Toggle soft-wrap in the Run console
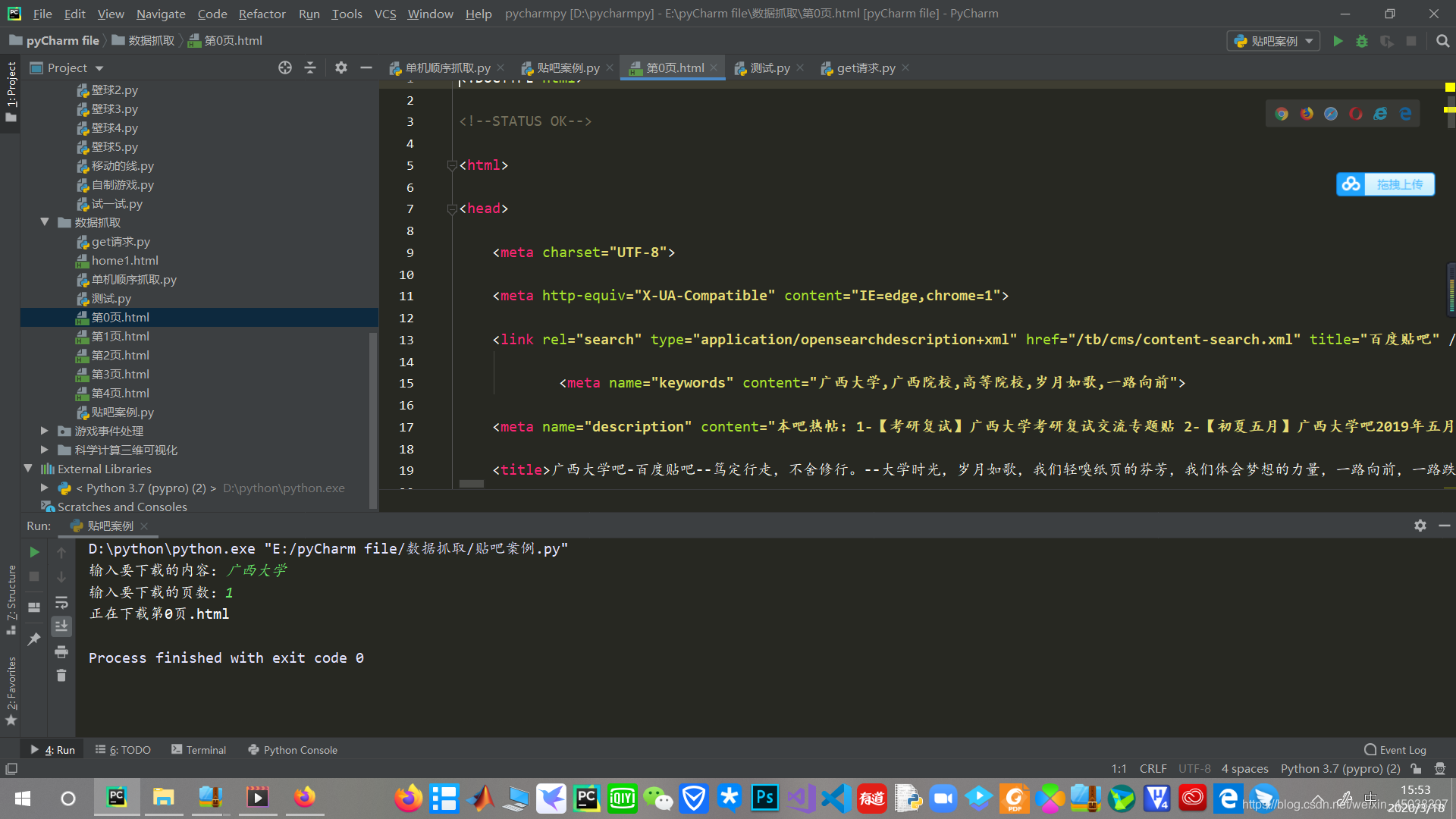The width and height of the screenshot is (1456, 819). 61,602
